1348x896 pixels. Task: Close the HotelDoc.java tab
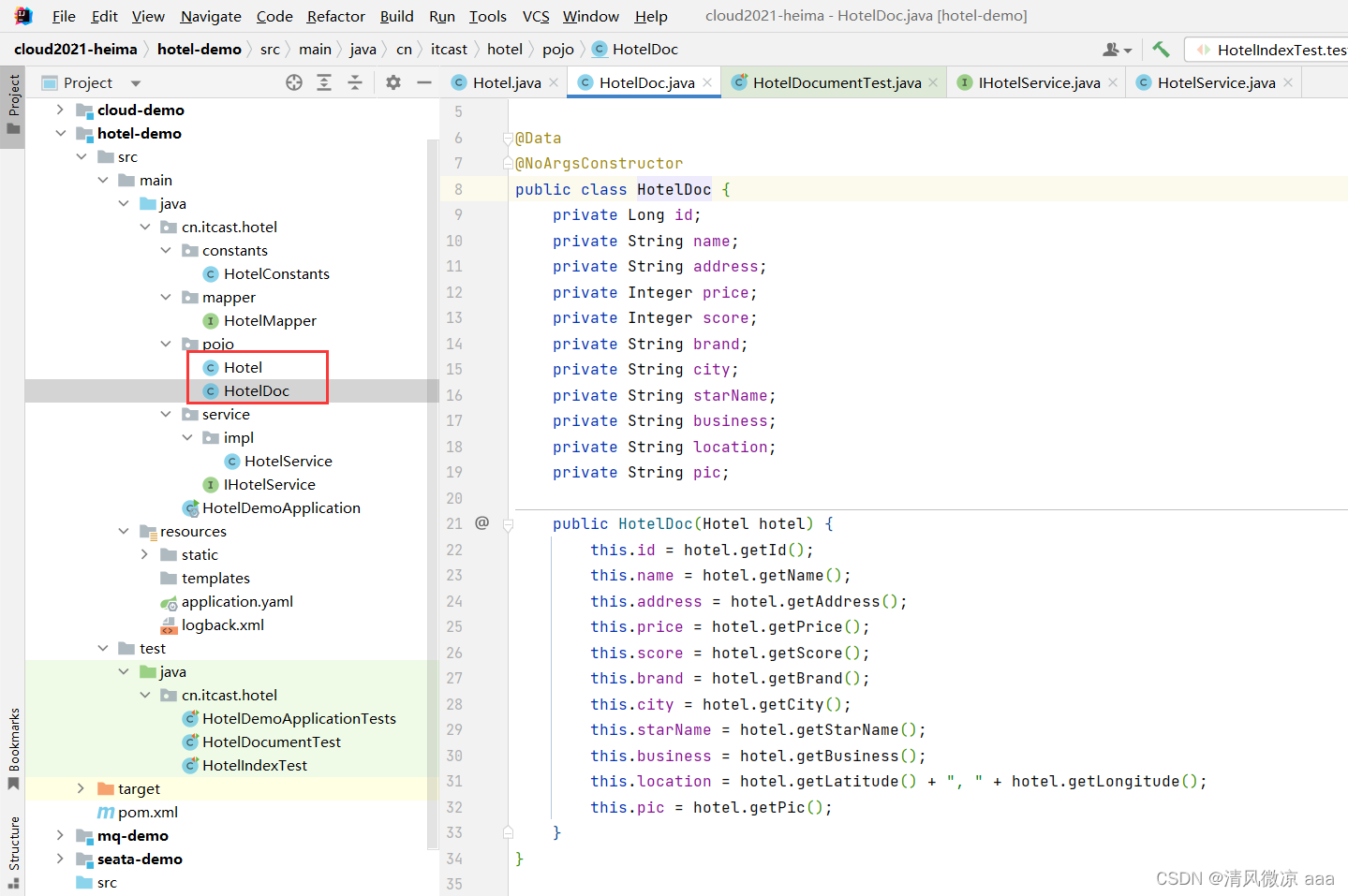[x=707, y=82]
